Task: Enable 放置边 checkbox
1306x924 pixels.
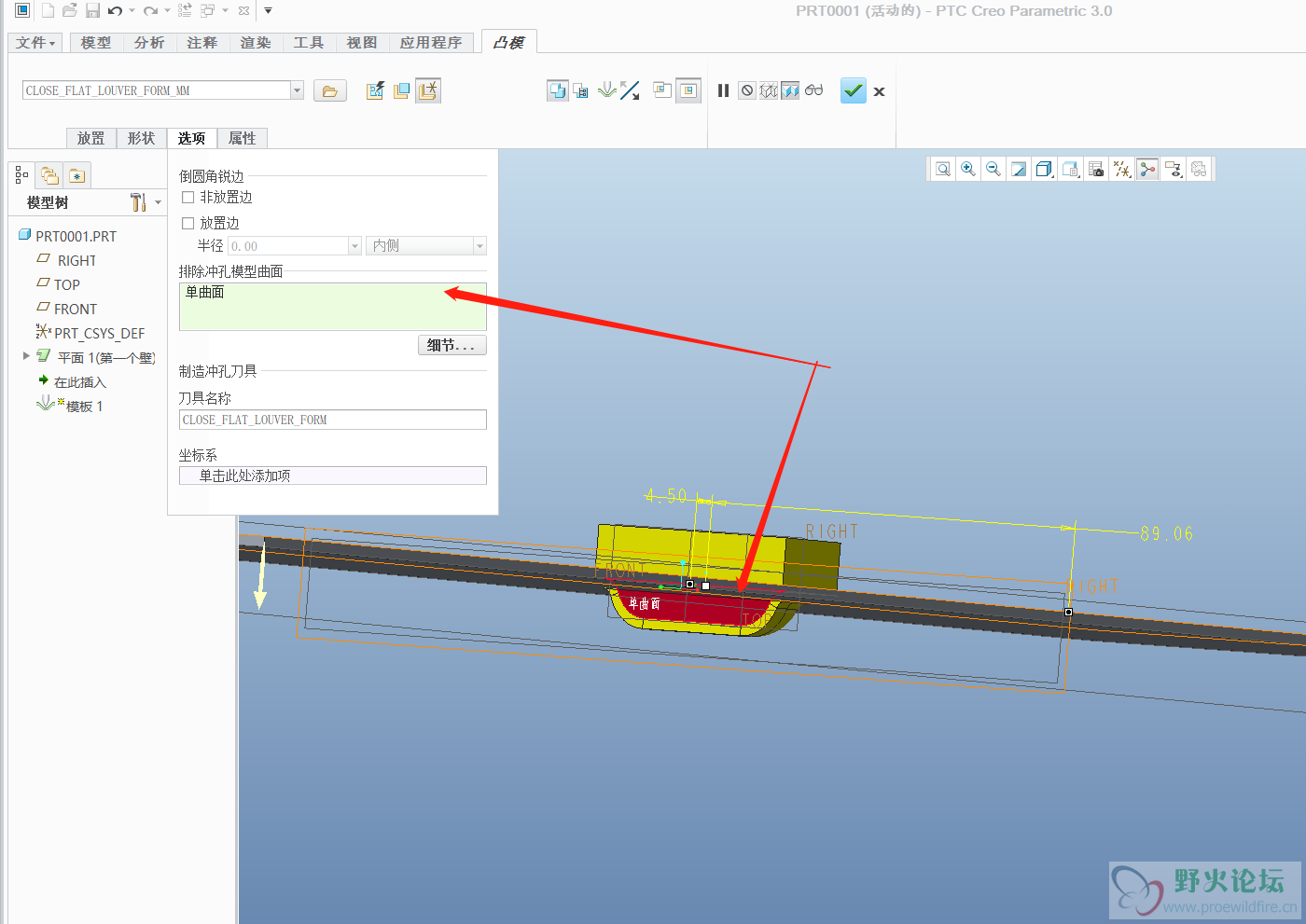Action: tap(188, 223)
